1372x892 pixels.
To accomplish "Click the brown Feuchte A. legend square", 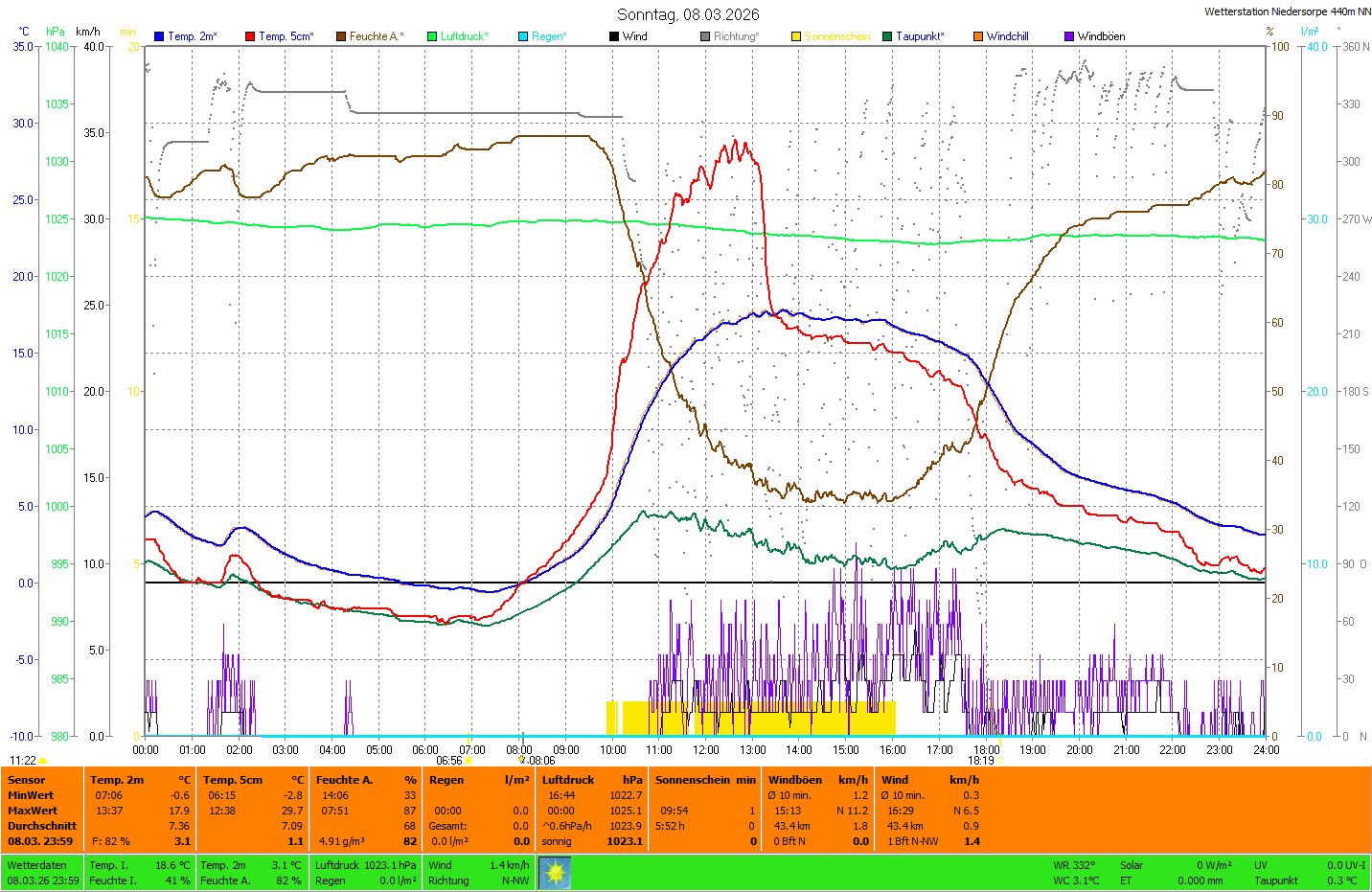I will pyautogui.click(x=341, y=36).
